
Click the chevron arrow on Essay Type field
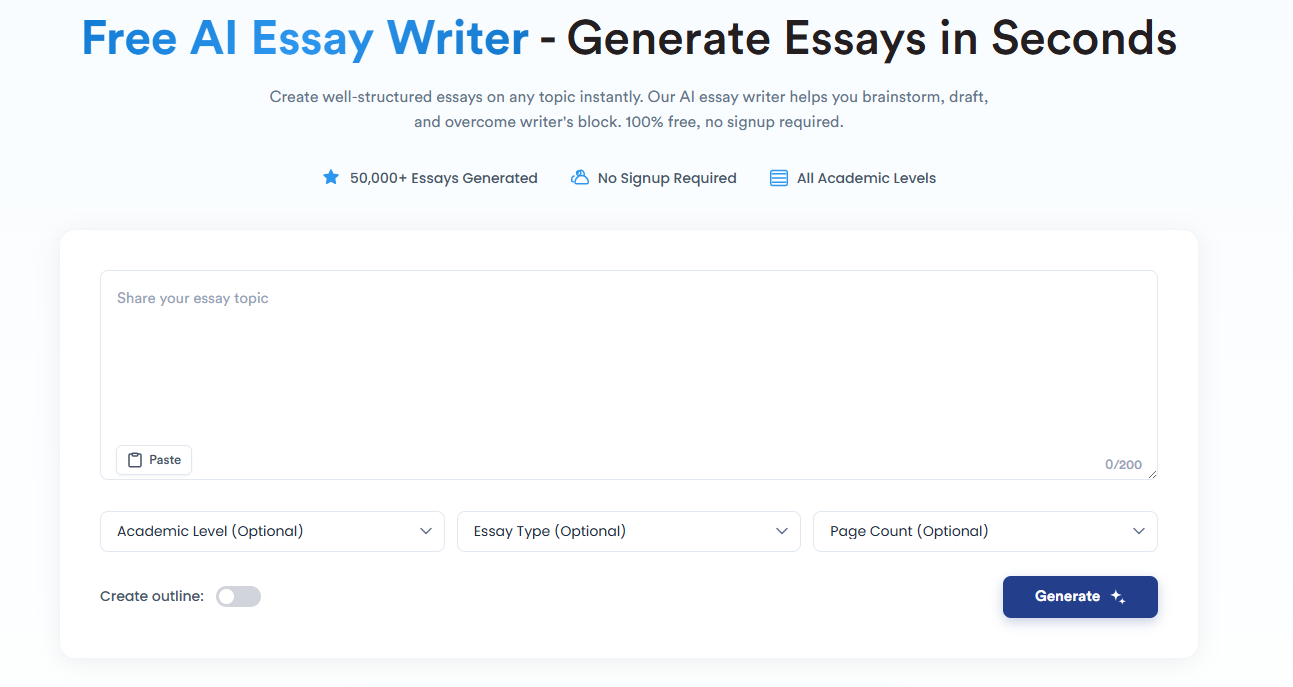pos(782,531)
